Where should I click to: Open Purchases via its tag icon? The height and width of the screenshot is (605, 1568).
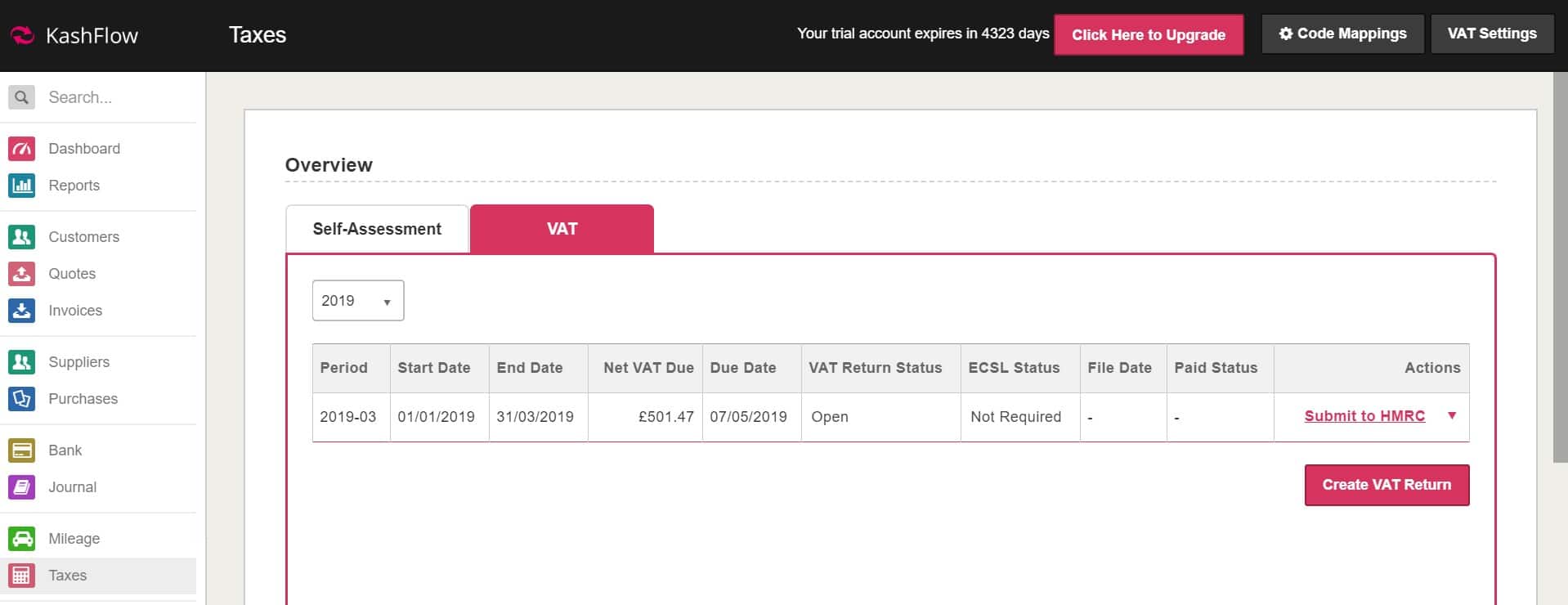pyautogui.click(x=22, y=399)
